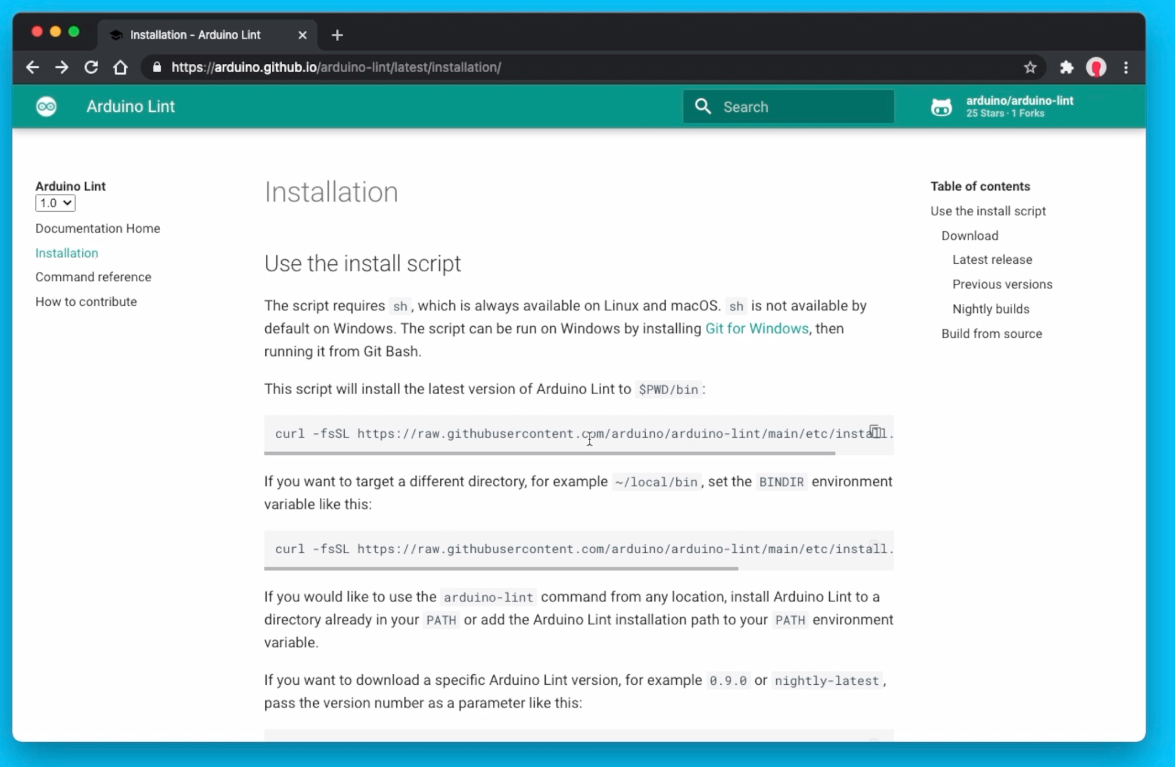Open the extensions puzzle piece icon
This screenshot has height=767, width=1175.
1066,67
